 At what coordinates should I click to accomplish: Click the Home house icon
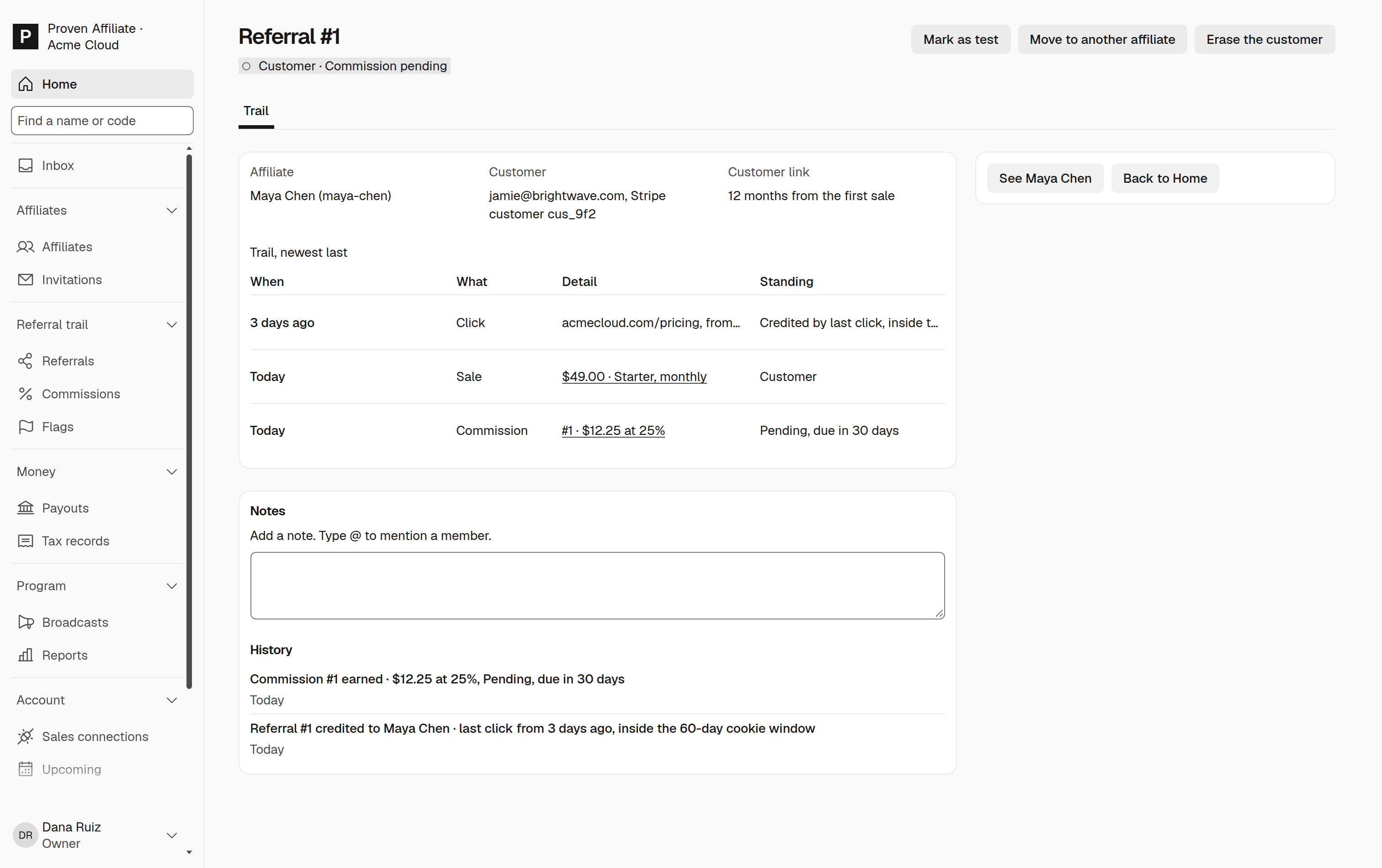[25, 85]
